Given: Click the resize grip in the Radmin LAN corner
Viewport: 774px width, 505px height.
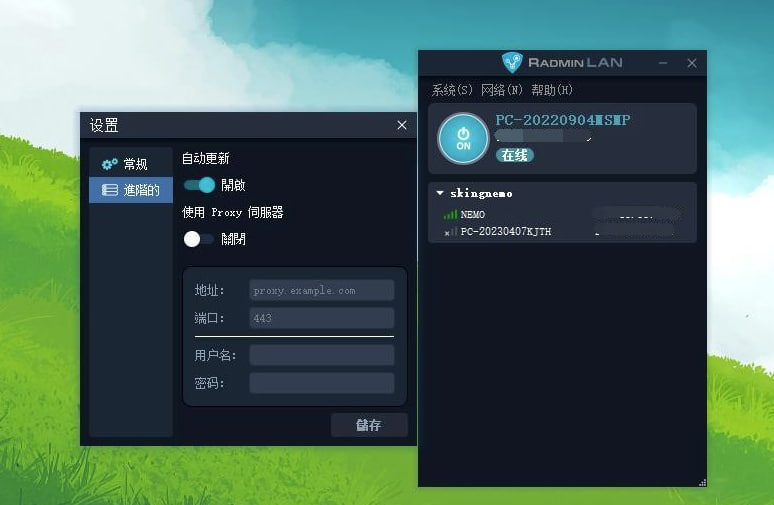Looking at the screenshot, I should point(702,482).
